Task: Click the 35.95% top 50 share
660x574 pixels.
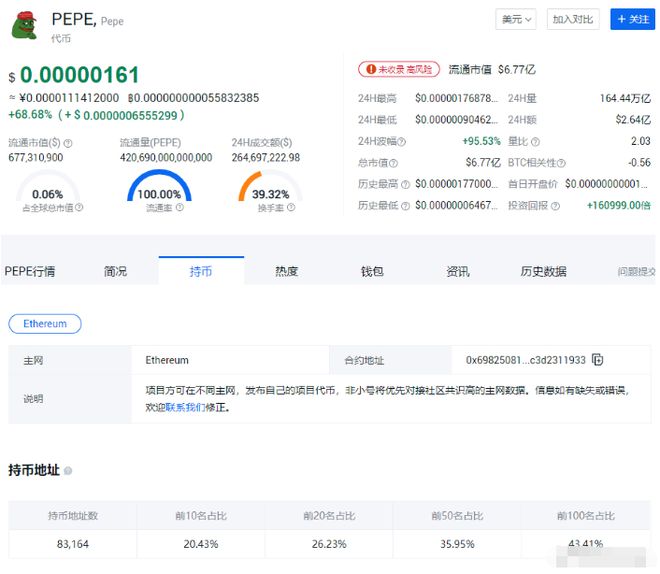Action: (x=457, y=544)
